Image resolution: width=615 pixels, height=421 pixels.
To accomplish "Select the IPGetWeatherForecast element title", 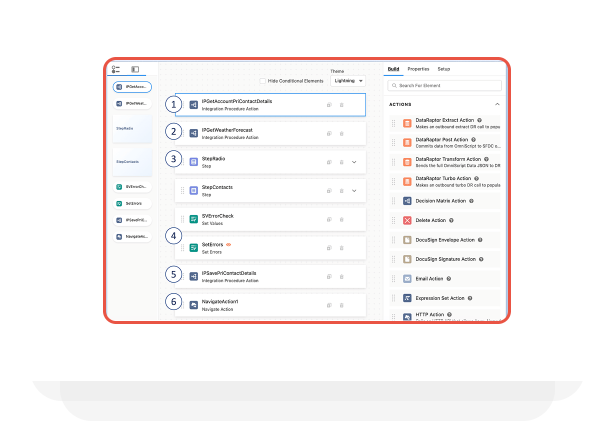I will tap(227, 130).
